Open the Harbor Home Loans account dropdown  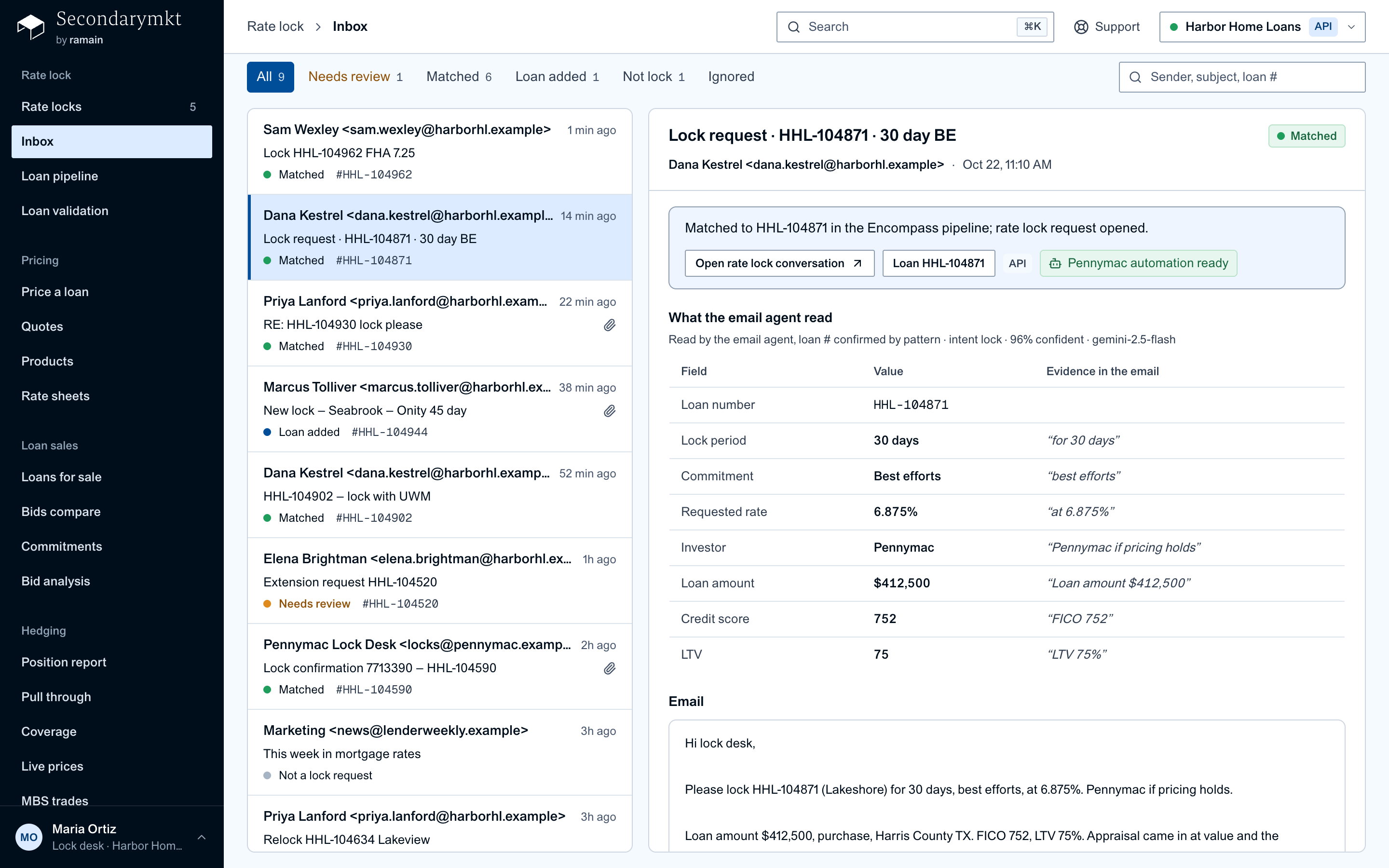pos(1262,27)
